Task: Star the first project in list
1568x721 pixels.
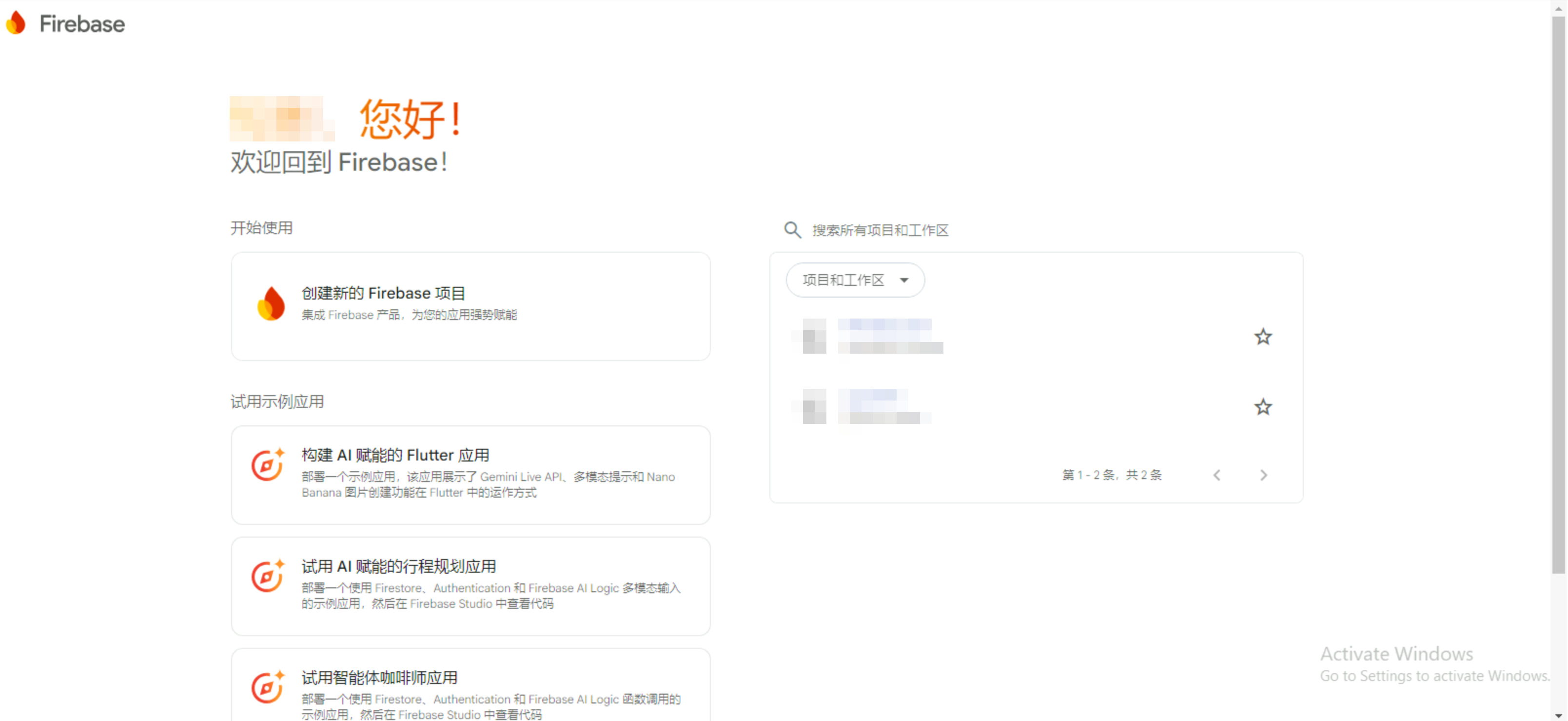Action: pos(1263,337)
